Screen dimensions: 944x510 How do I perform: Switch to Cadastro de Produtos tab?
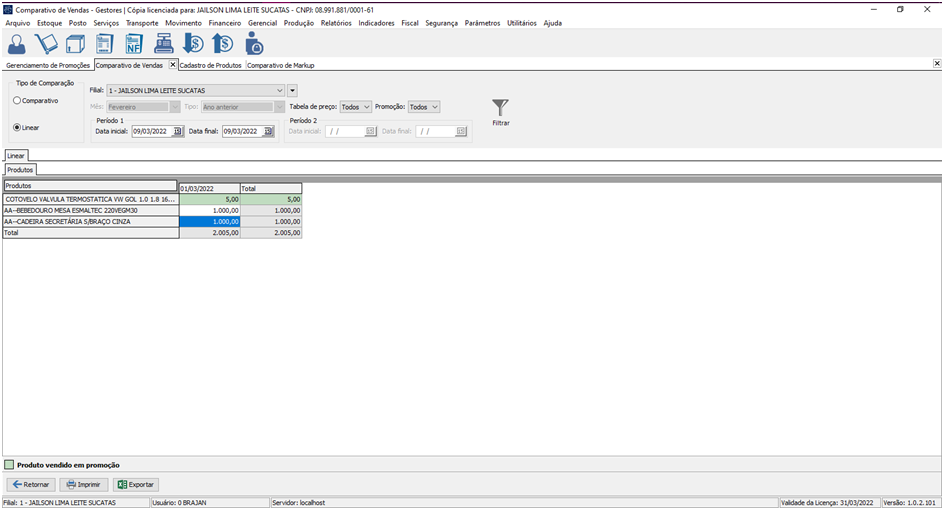tap(211, 65)
